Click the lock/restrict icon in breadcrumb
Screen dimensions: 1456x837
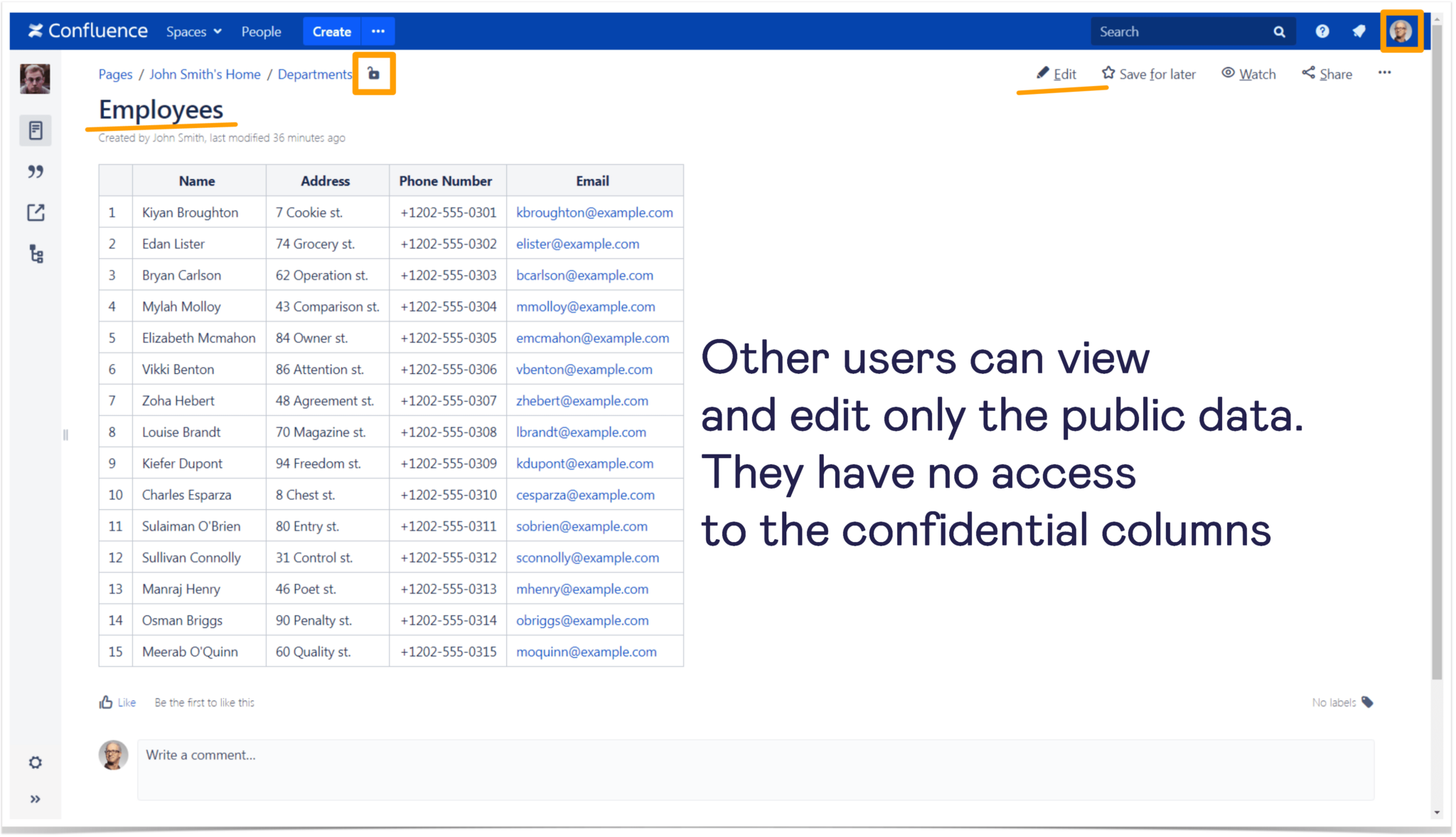[374, 73]
